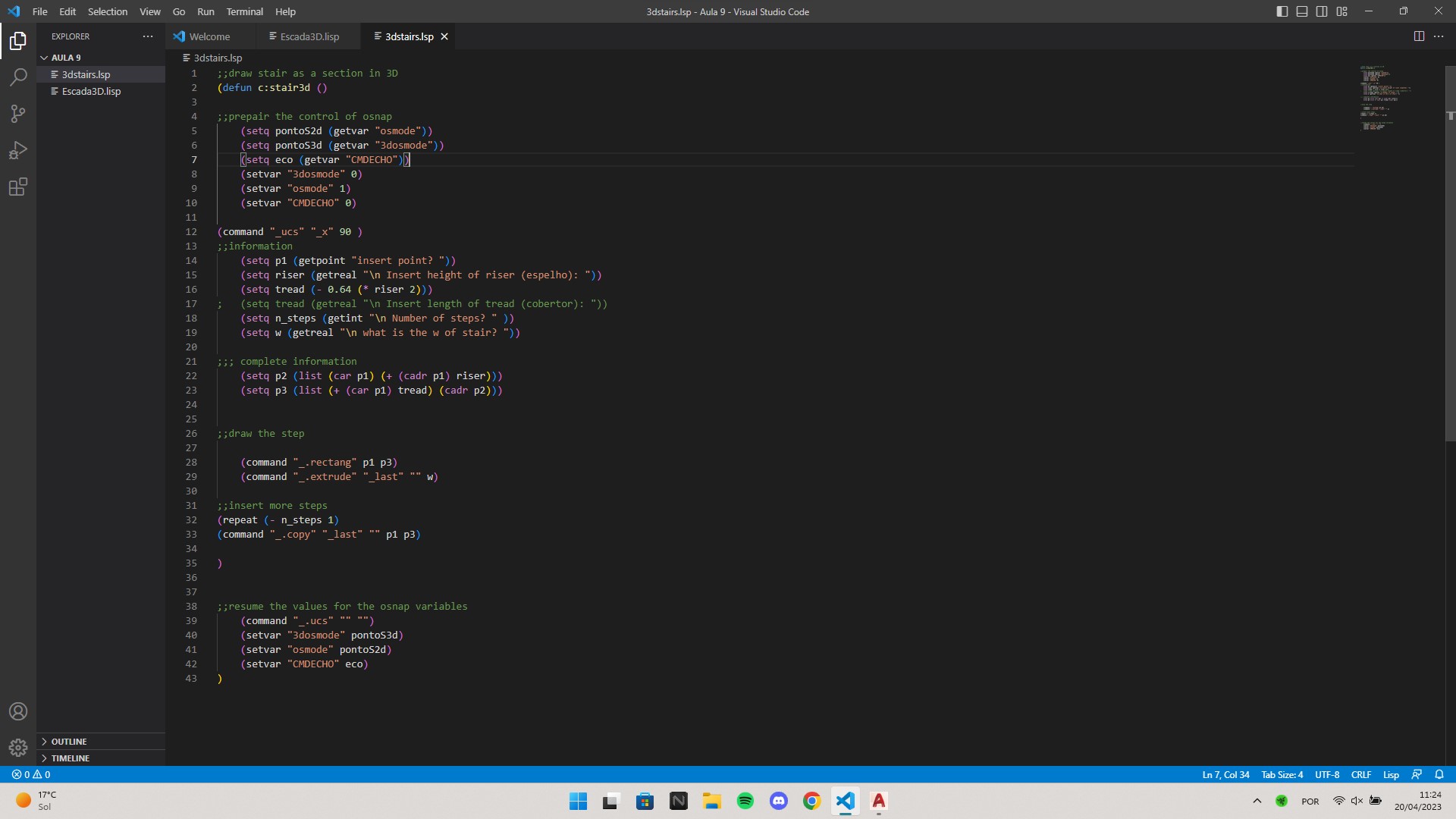The width and height of the screenshot is (1456, 819).
Task: Open Discord from taskbar
Action: click(779, 801)
